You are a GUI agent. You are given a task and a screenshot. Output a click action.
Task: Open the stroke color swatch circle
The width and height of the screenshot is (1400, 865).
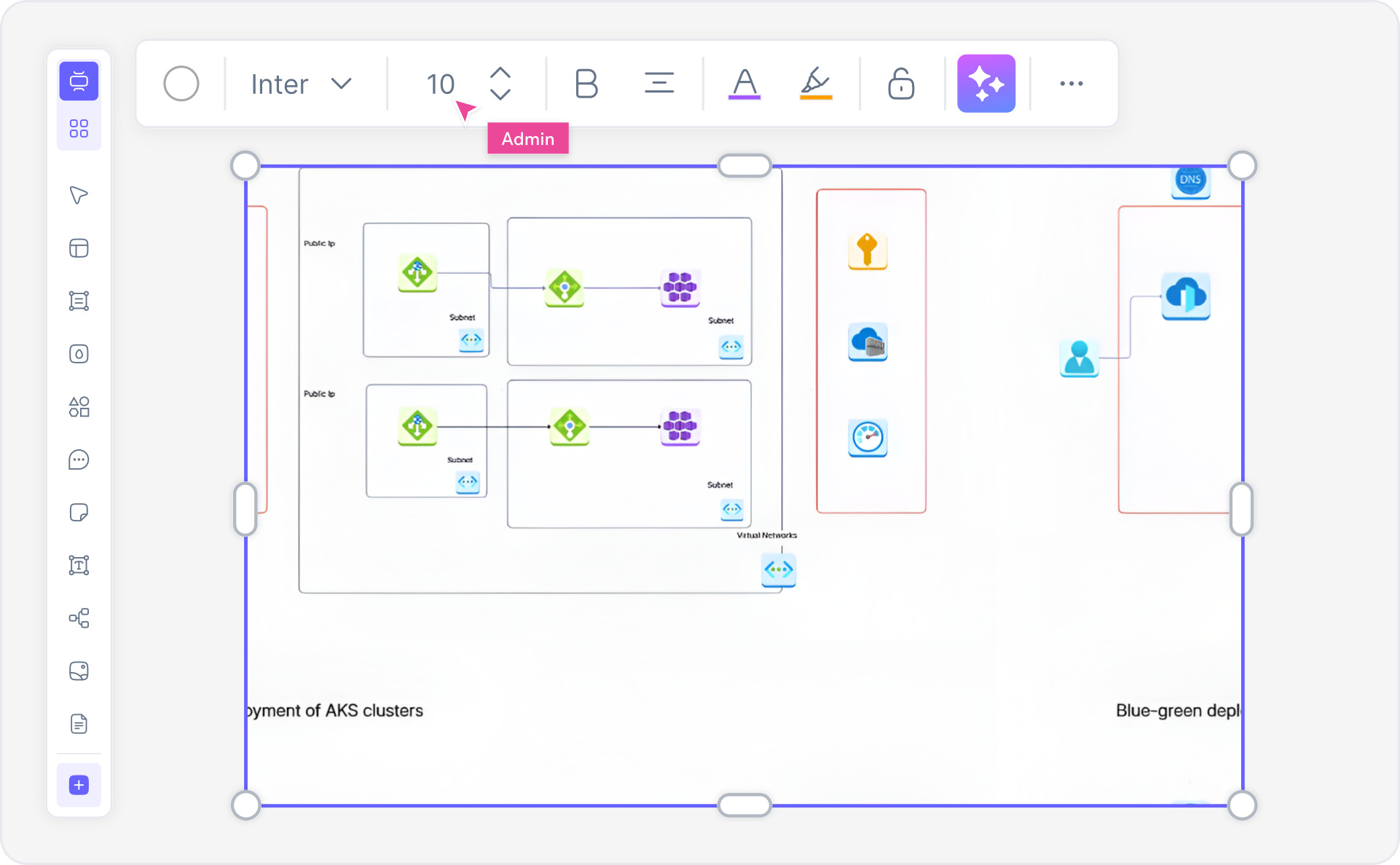(181, 83)
